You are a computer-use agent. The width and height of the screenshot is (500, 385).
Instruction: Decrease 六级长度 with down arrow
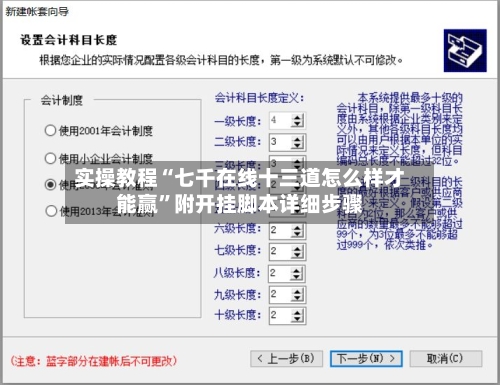coord(297,234)
